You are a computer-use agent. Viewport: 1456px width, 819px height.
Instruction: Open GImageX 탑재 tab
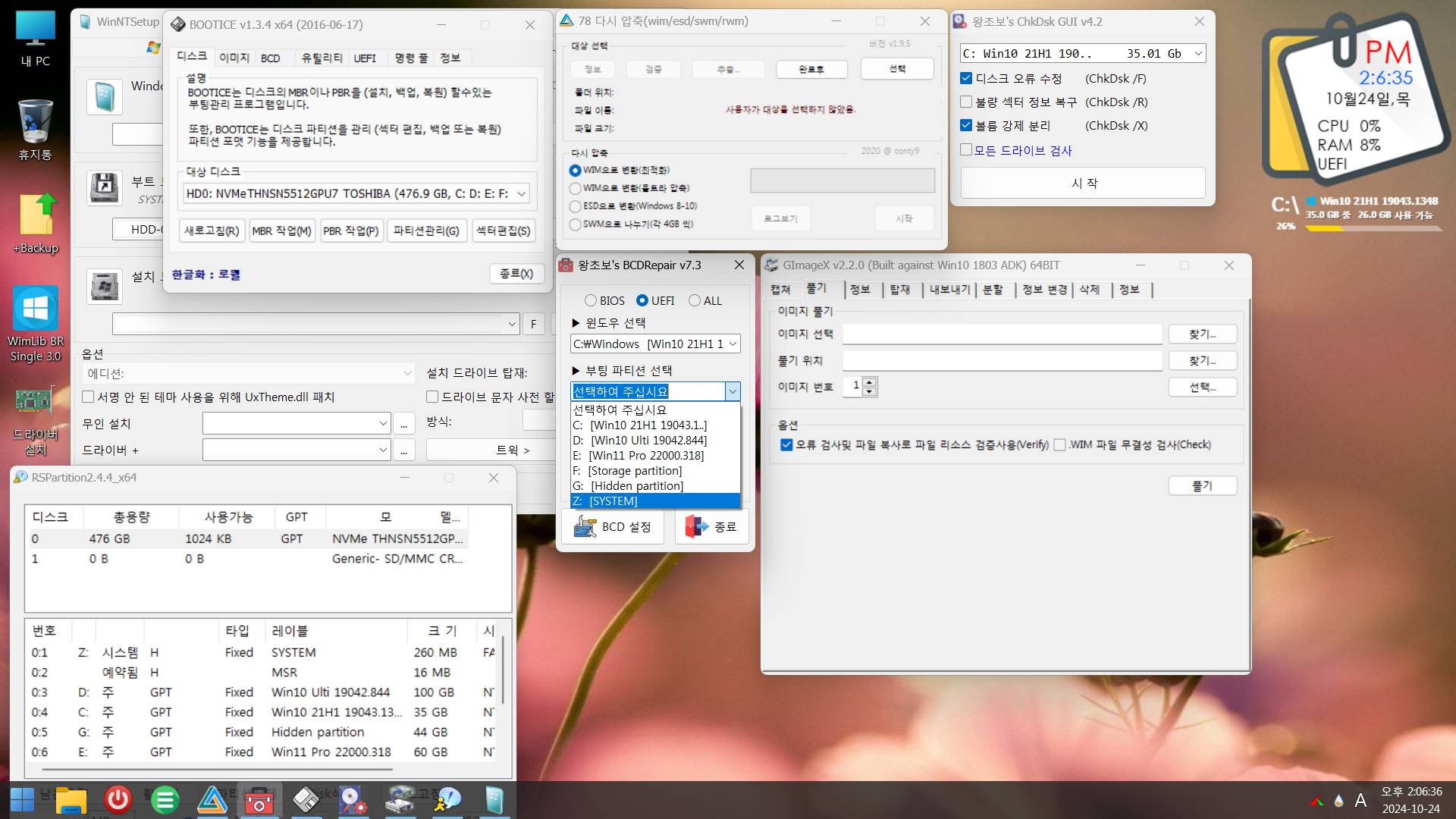(x=900, y=290)
